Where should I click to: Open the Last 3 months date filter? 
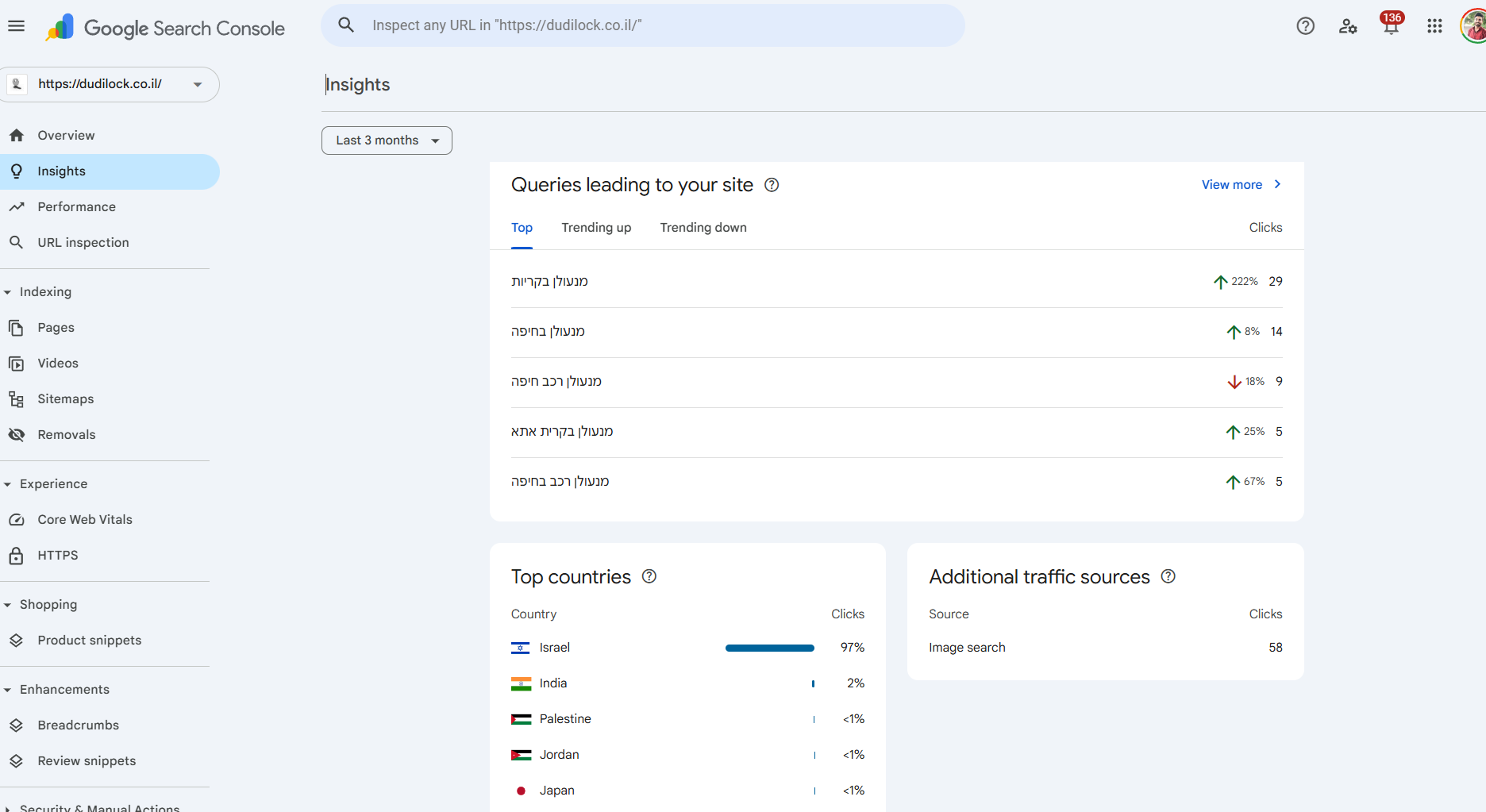(387, 140)
